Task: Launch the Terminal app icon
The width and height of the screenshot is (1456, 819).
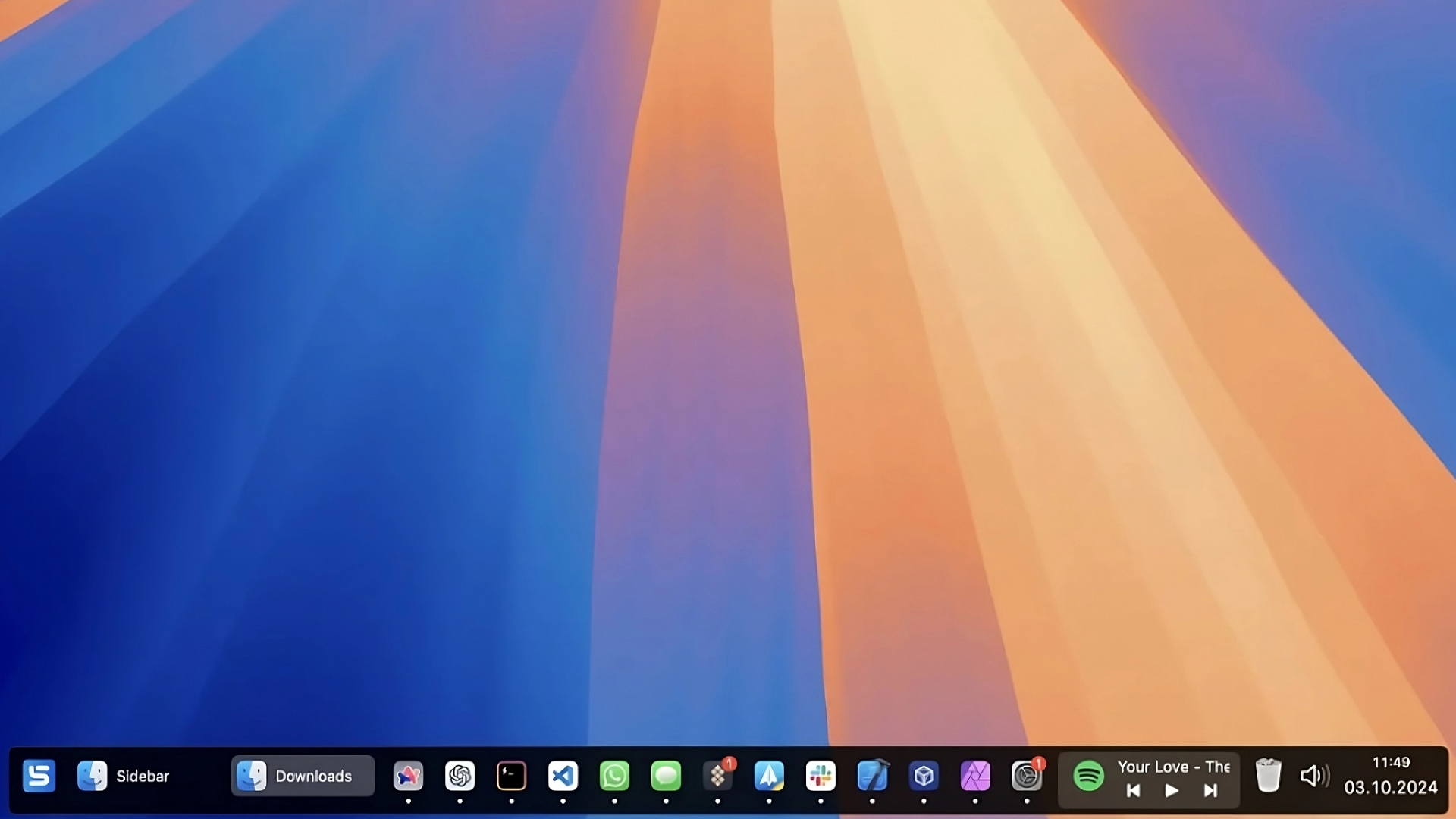Action: coord(511,776)
